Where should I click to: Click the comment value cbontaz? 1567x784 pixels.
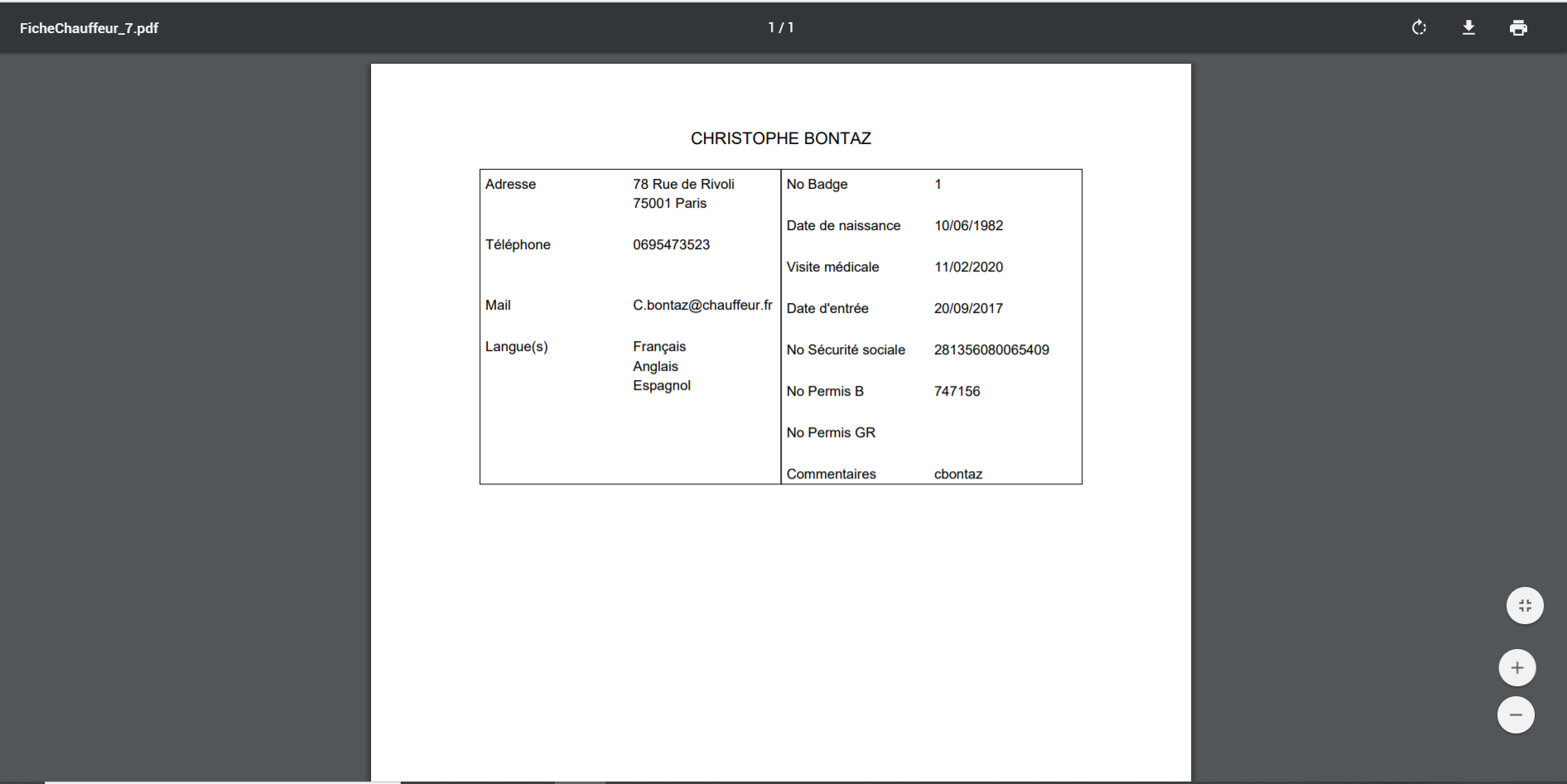957,474
